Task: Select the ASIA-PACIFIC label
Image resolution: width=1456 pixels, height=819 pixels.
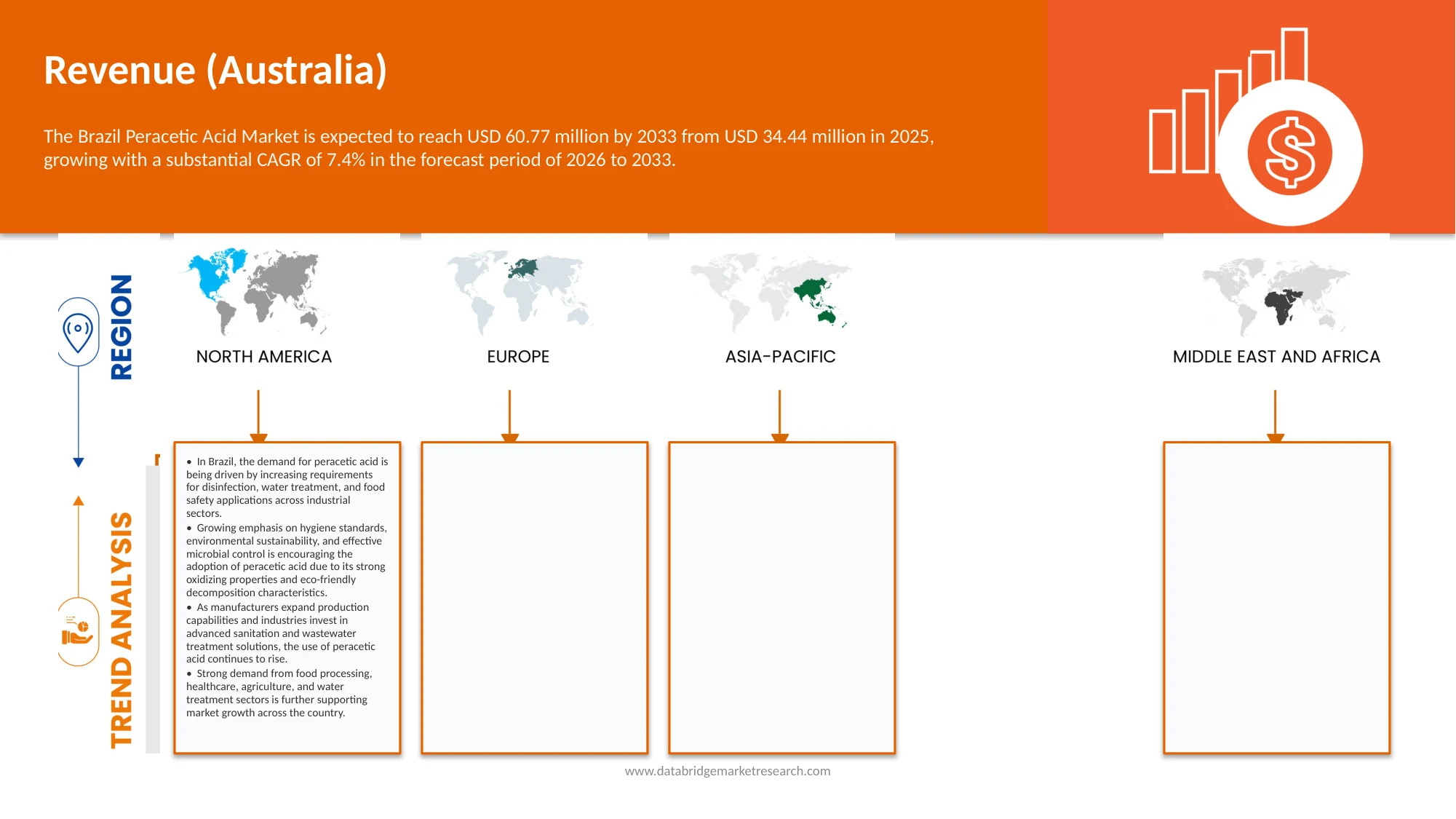Action: (x=781, y=357)
